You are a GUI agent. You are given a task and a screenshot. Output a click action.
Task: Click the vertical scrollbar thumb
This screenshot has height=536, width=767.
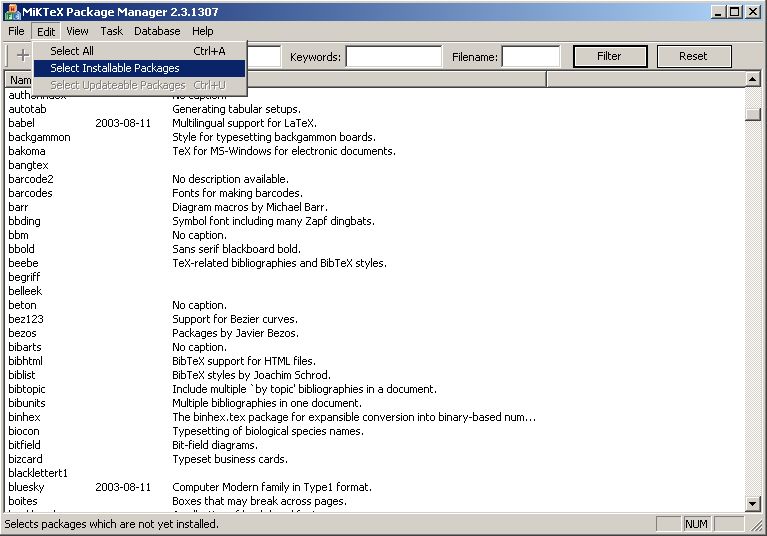[753, 114]
